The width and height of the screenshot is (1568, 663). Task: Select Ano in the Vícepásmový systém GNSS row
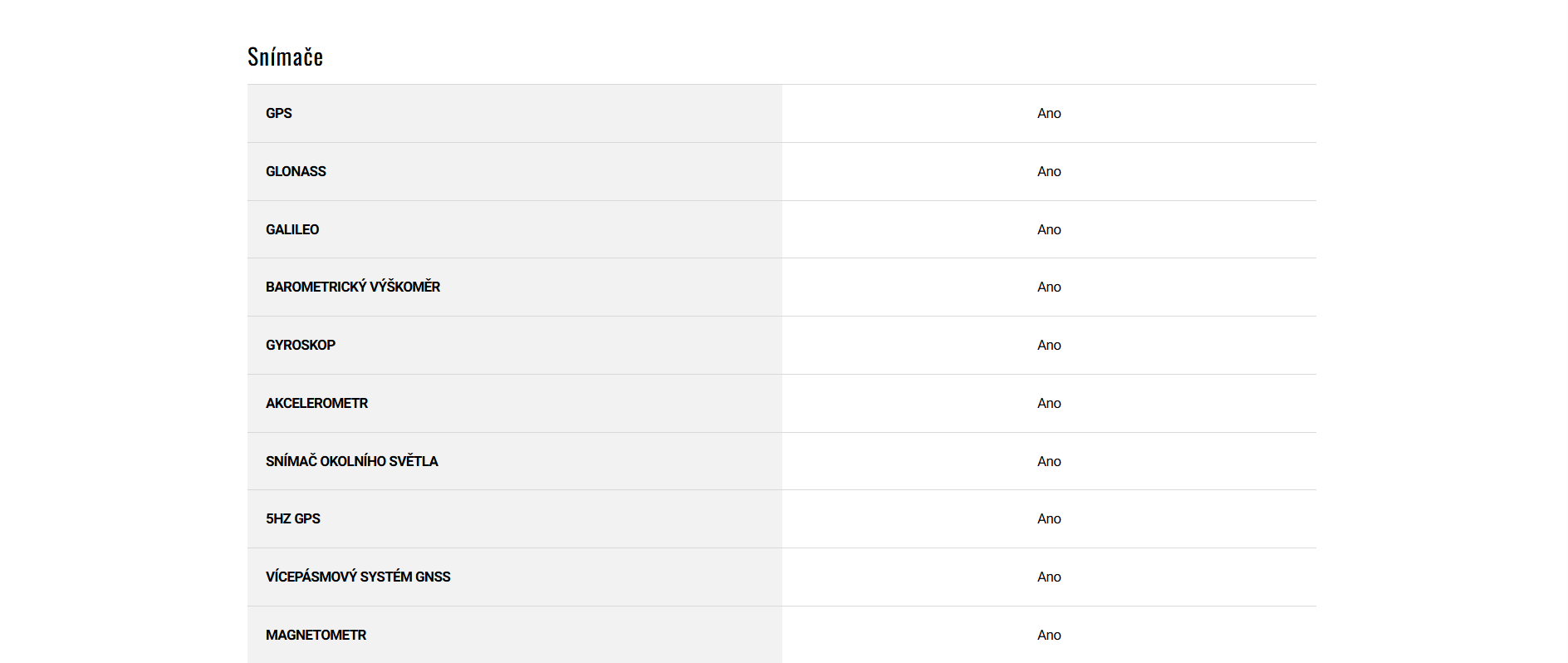(1049, 577)
